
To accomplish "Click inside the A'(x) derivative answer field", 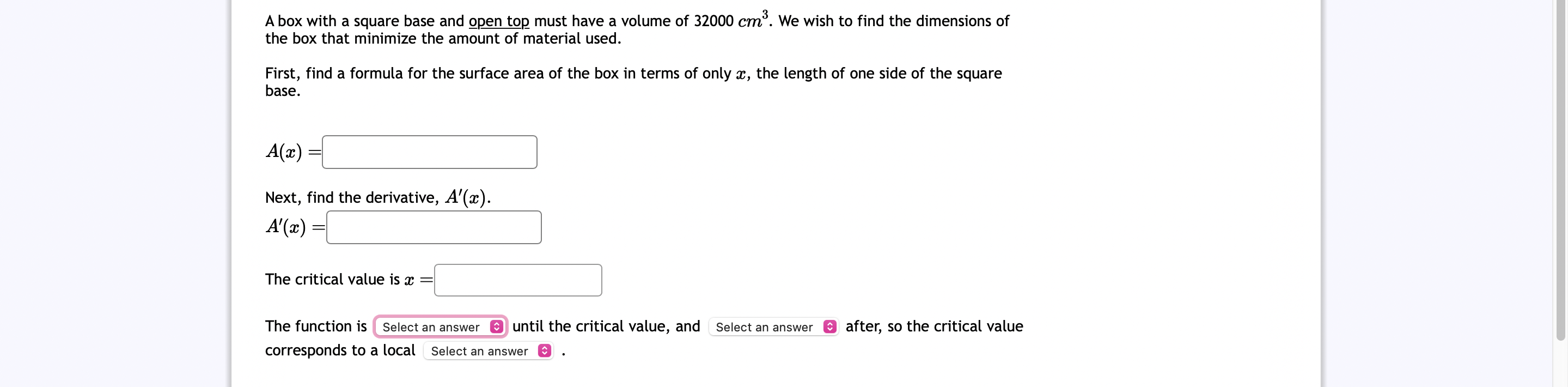I will pos(434,227).
